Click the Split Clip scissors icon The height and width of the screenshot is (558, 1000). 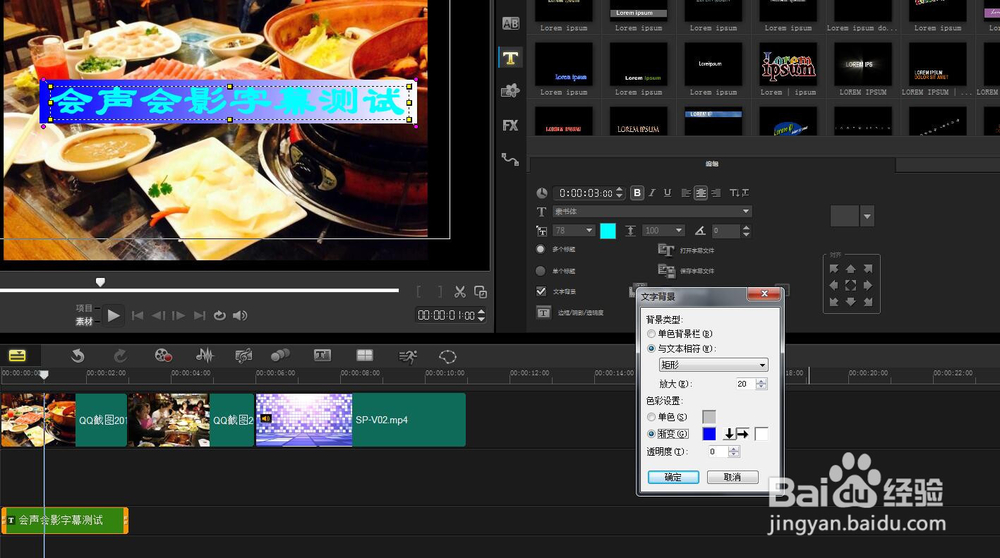[460, 292]
